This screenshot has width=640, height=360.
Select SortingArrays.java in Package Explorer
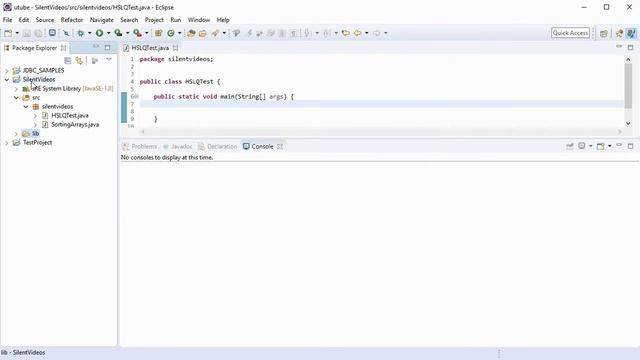75,124
